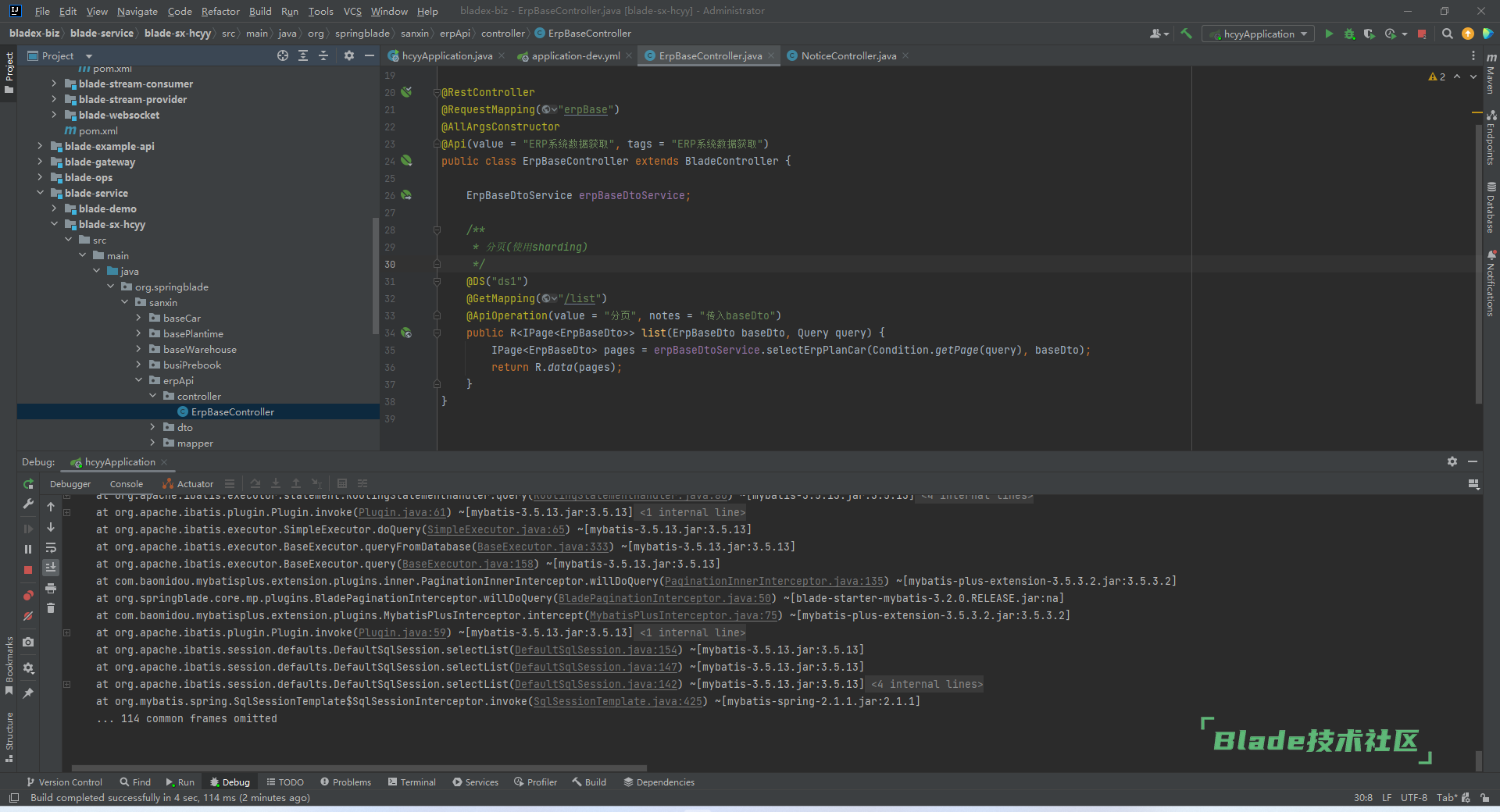Open the Actuator tab

pyautogui.click(x=188, y=484)
